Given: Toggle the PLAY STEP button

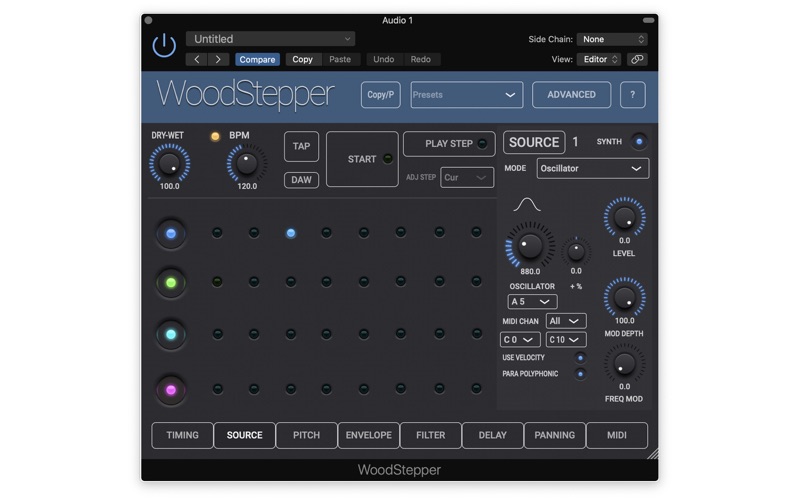Looking at the screenshot, I should coord(449,144).
